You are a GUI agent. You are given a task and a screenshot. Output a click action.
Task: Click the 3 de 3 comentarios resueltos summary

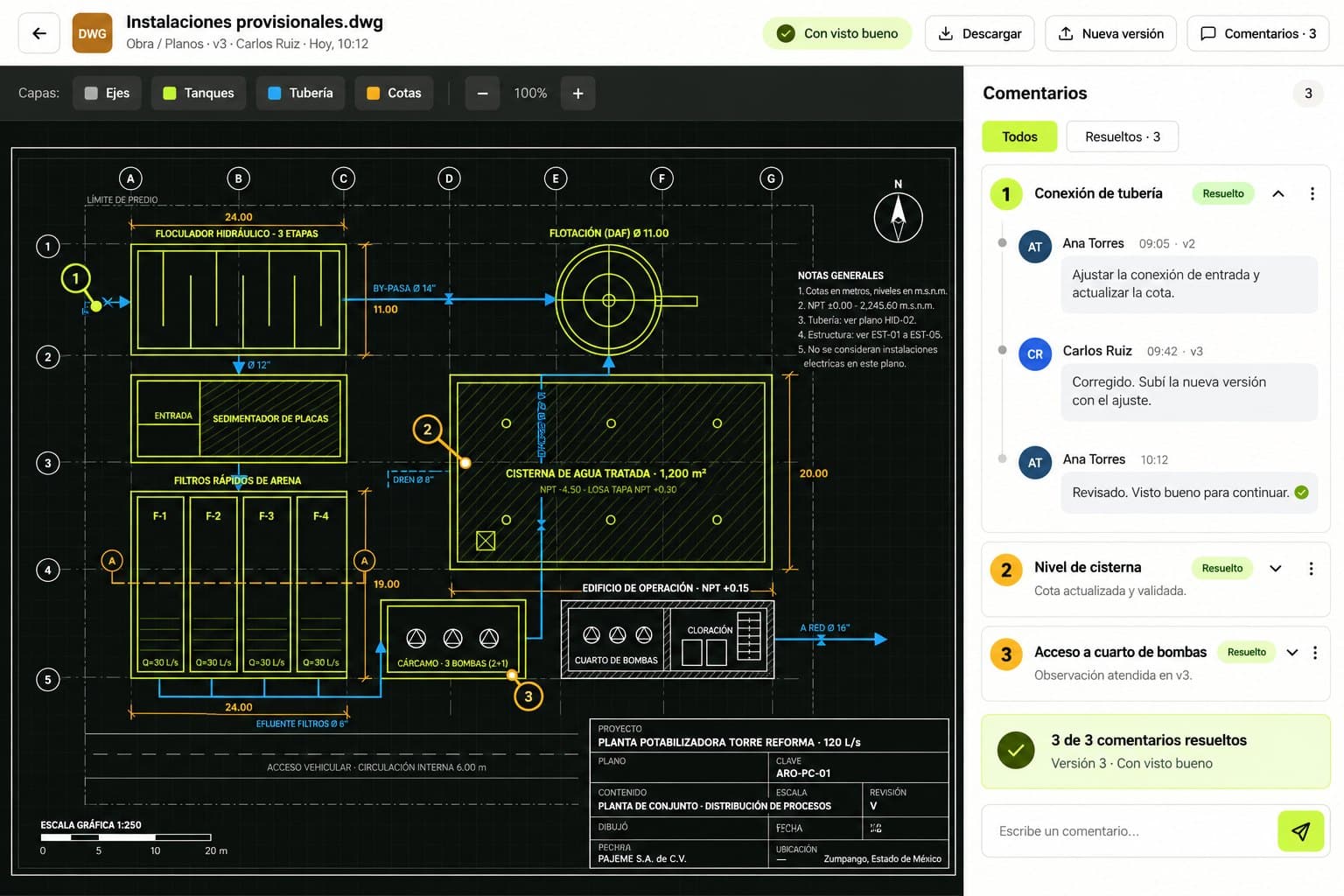(x=1156, y=752)
